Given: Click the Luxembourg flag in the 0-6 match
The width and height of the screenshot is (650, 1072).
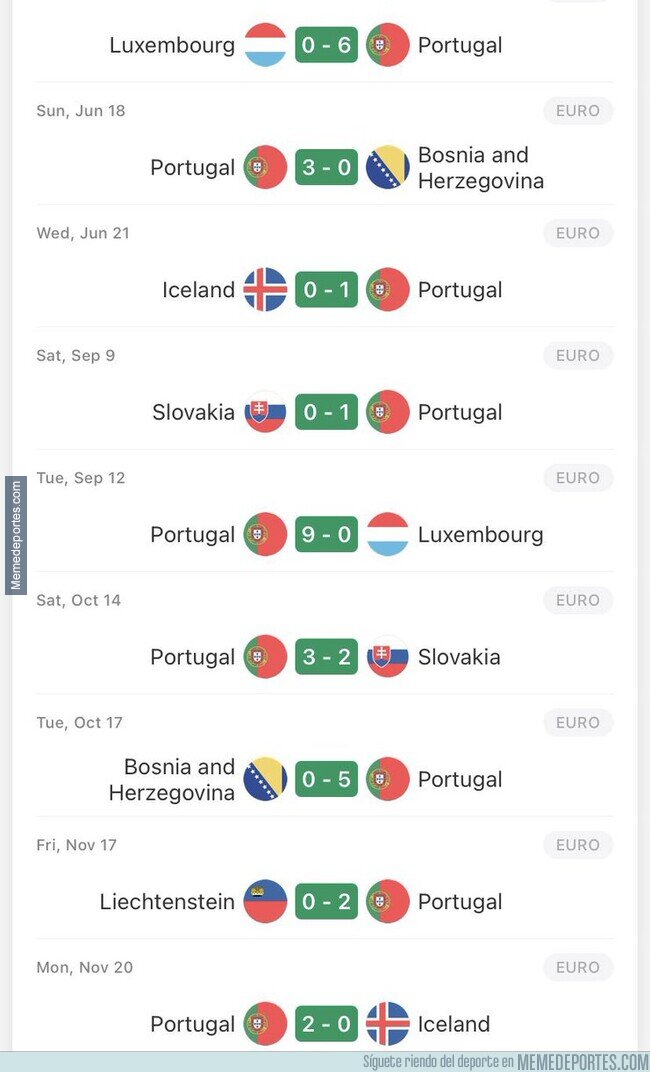Looking at the screenshot, I should 265,45.
